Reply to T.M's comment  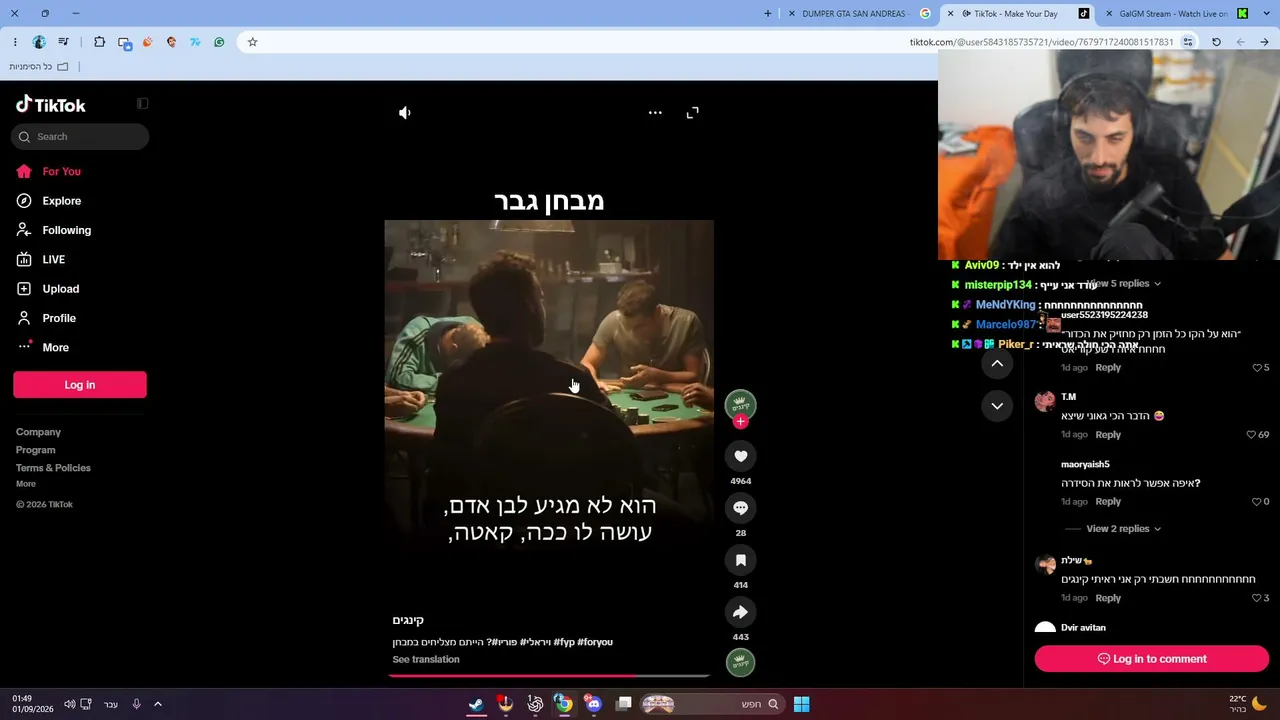[x=1108, y=435]
